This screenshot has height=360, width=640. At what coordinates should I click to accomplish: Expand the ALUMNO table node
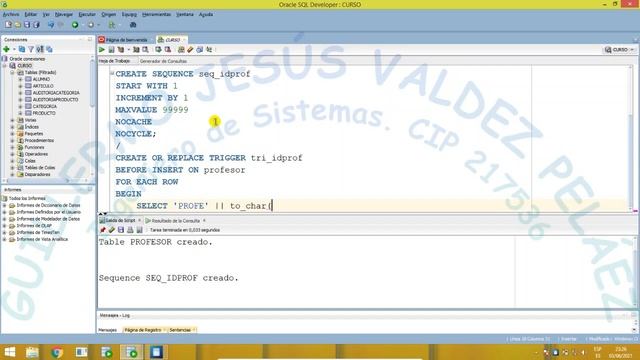click(20, 79)
